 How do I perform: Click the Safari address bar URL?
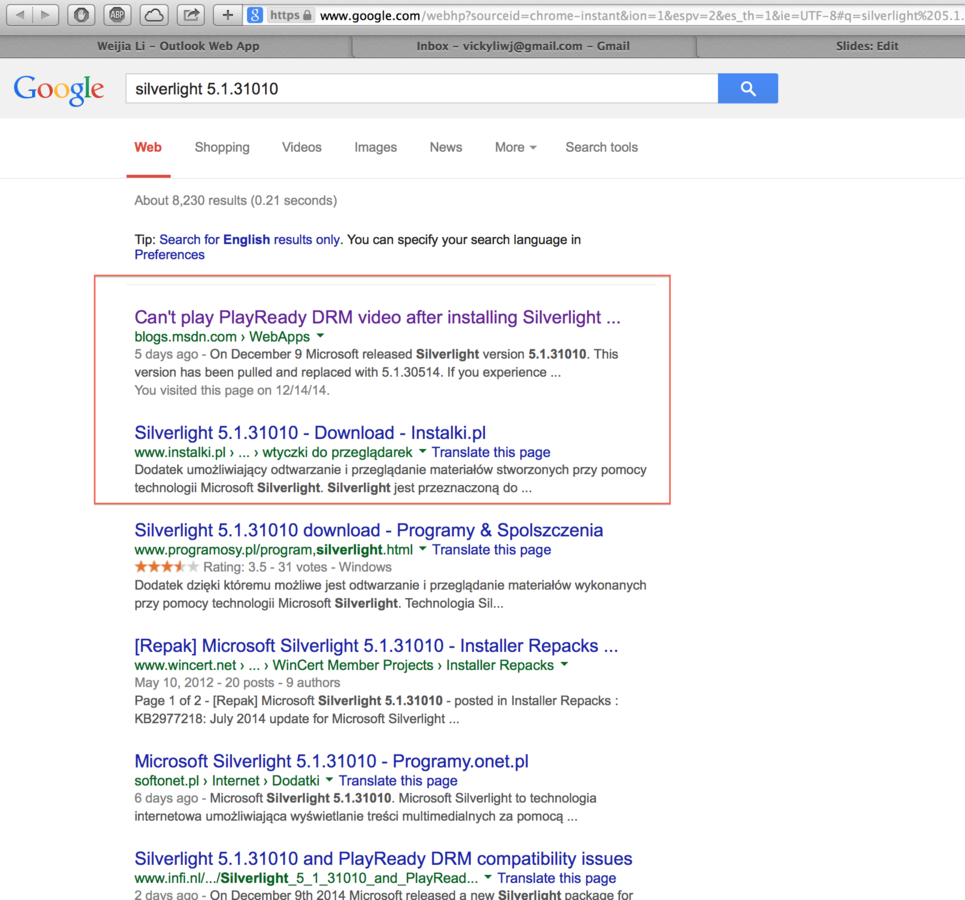[x=640, y=15]
